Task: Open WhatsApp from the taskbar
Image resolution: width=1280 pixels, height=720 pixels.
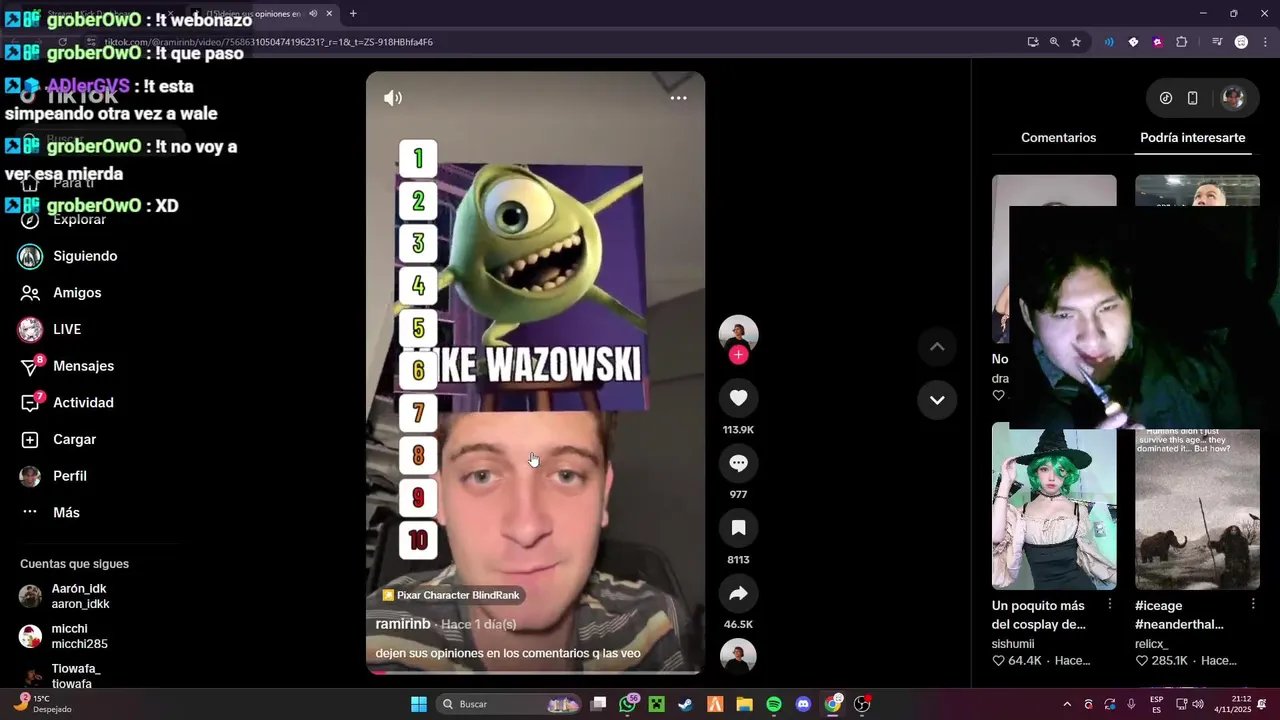Action: coord(628,704)
